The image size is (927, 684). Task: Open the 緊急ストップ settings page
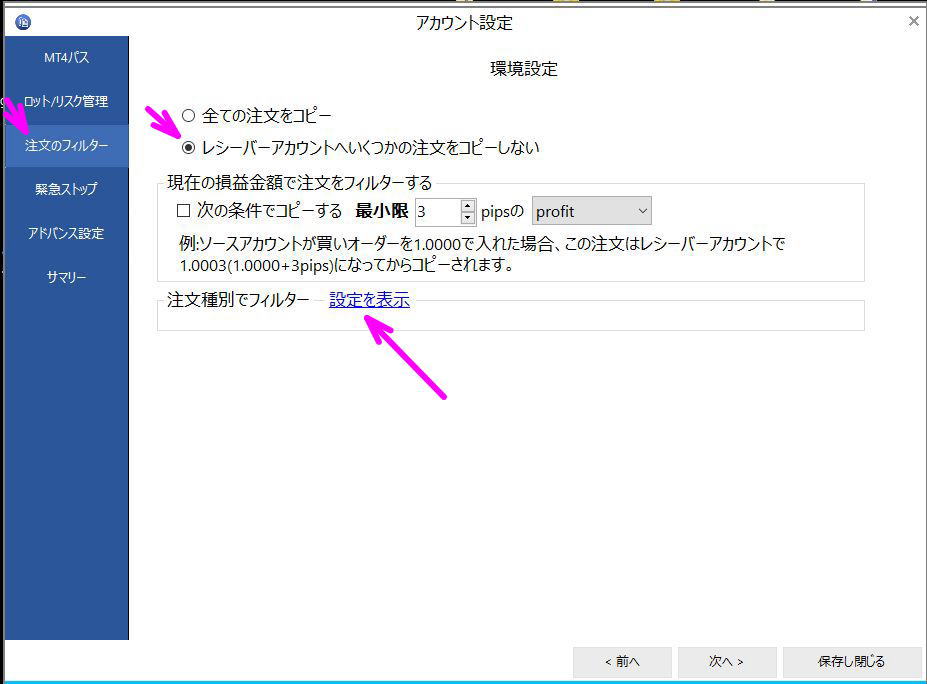tap(66, 188)
